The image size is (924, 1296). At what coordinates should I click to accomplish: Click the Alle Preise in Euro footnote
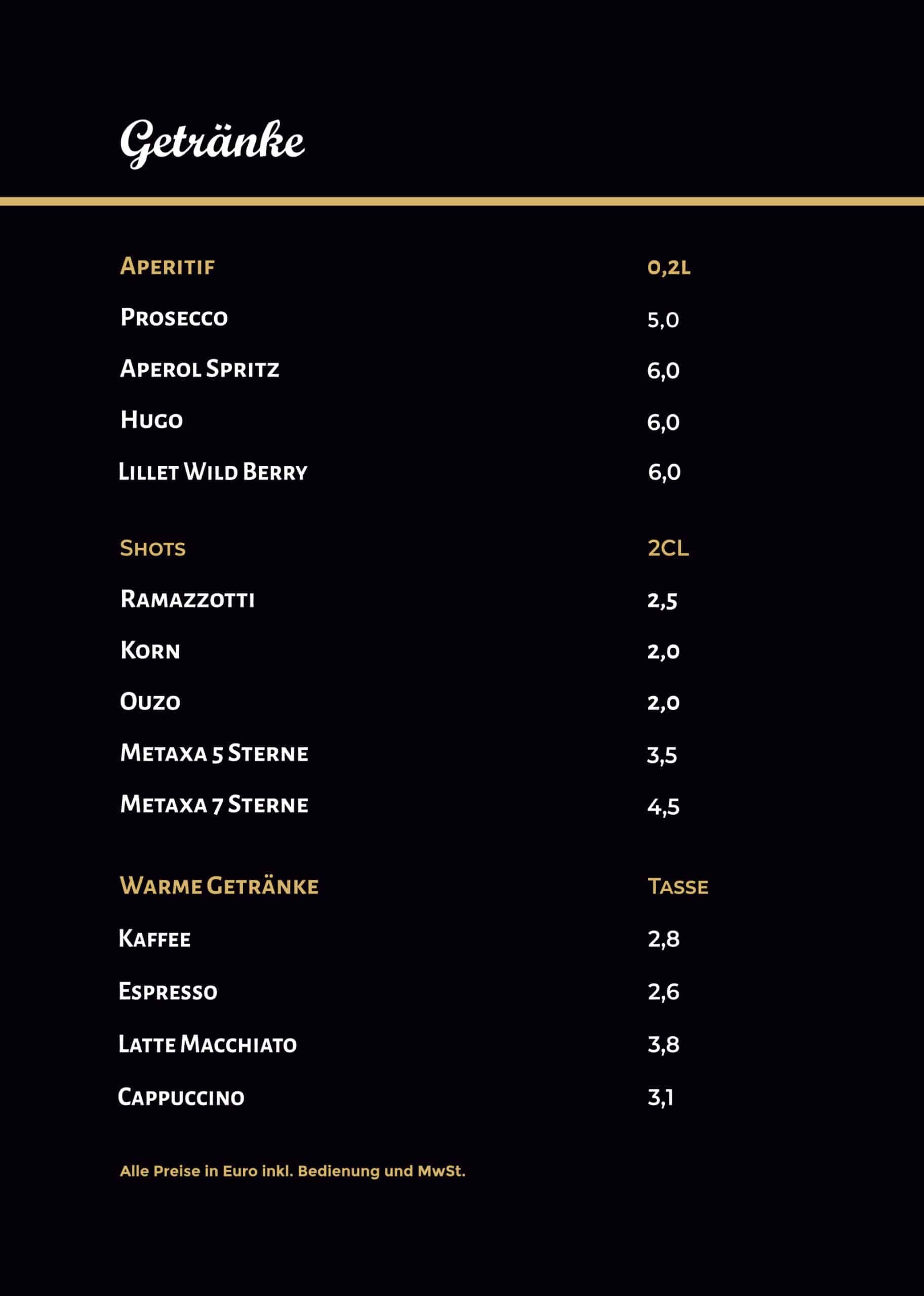coord(293,1171)
